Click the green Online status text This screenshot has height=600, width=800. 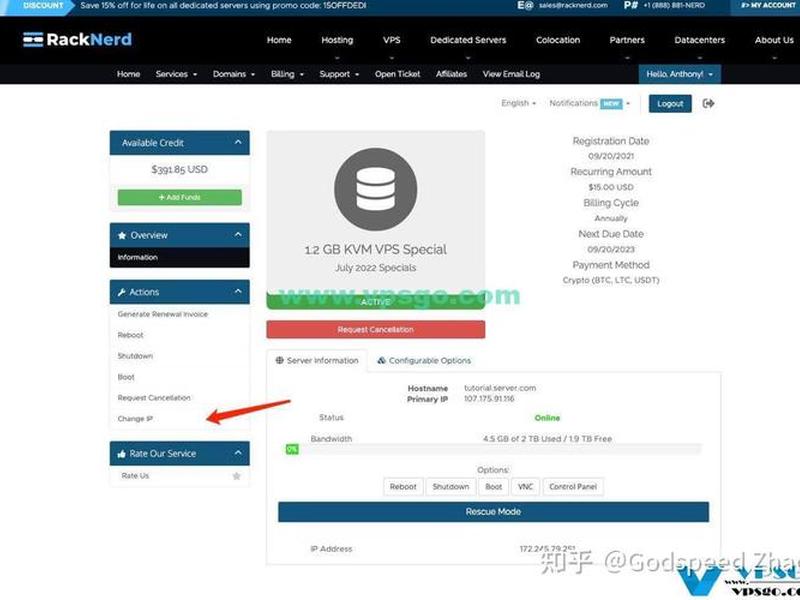tap(547, 418)
